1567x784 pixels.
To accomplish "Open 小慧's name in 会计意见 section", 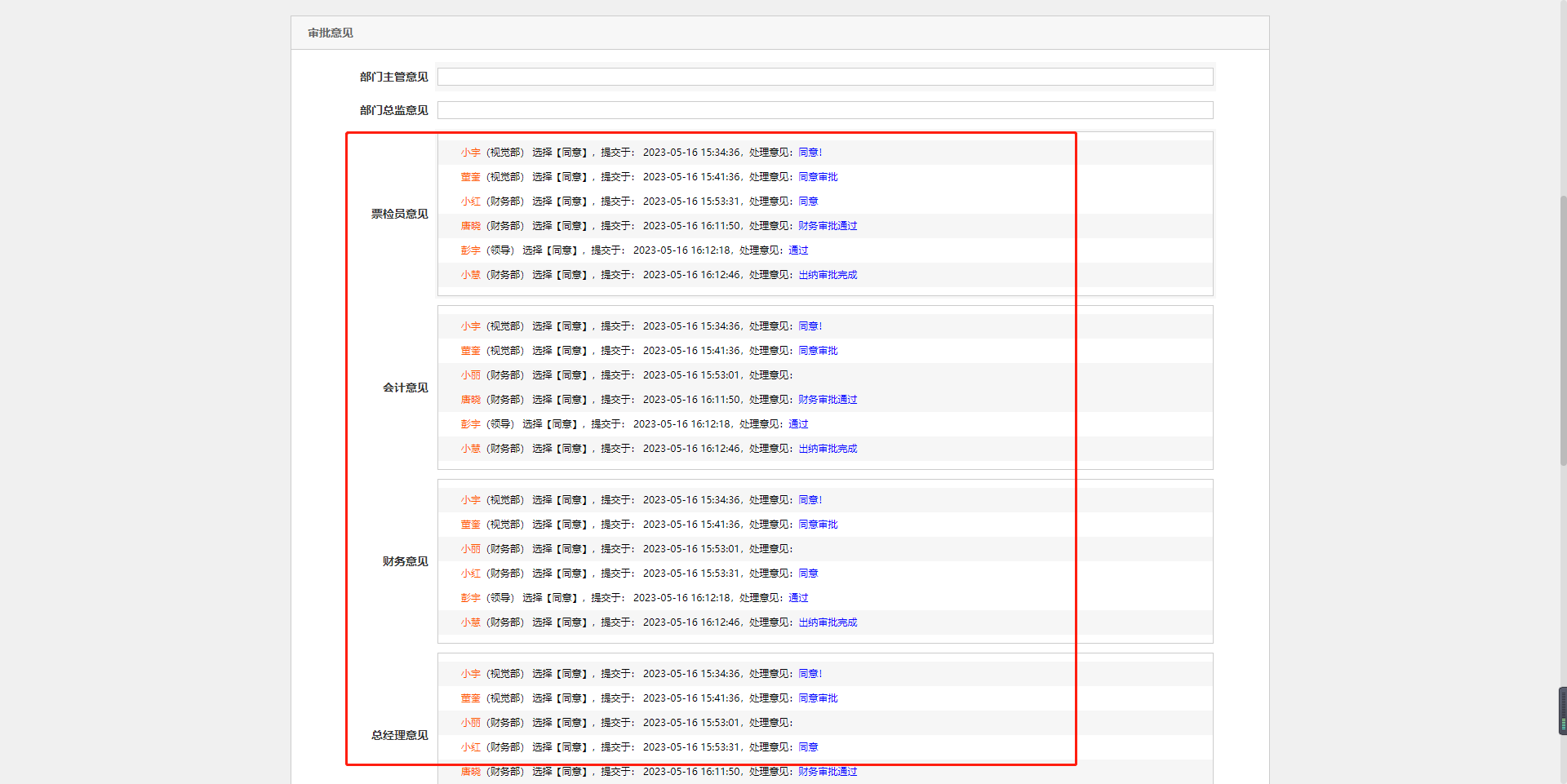I will [x=470, y=449].
